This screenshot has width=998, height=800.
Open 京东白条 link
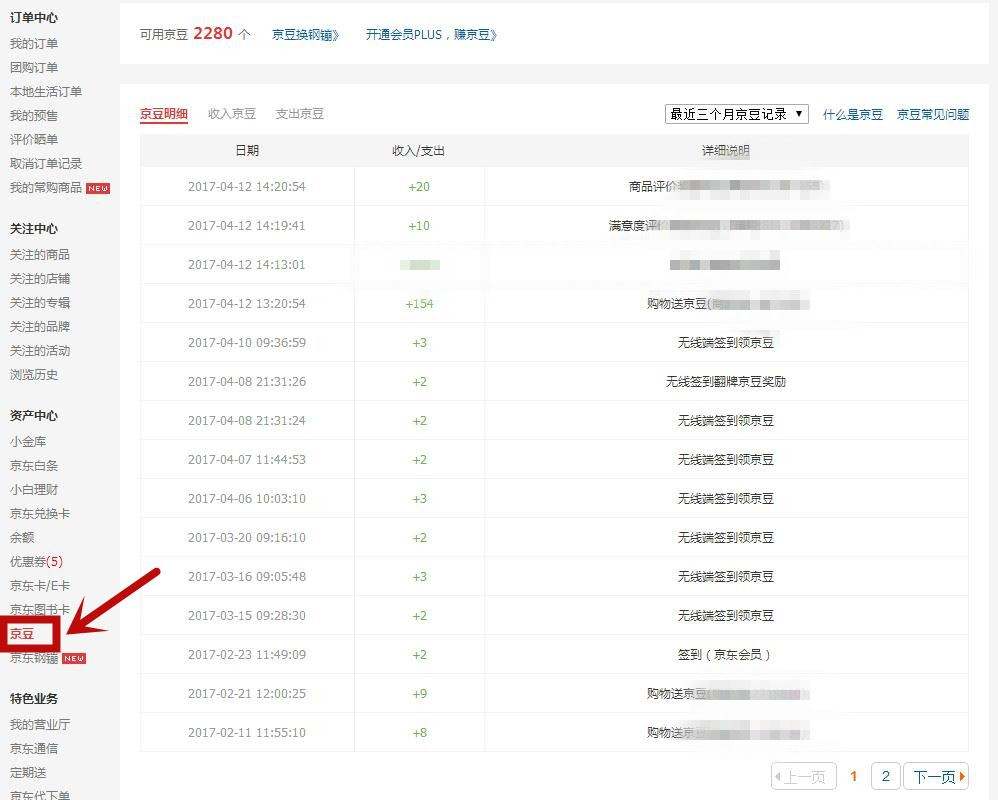click(34, 466)
